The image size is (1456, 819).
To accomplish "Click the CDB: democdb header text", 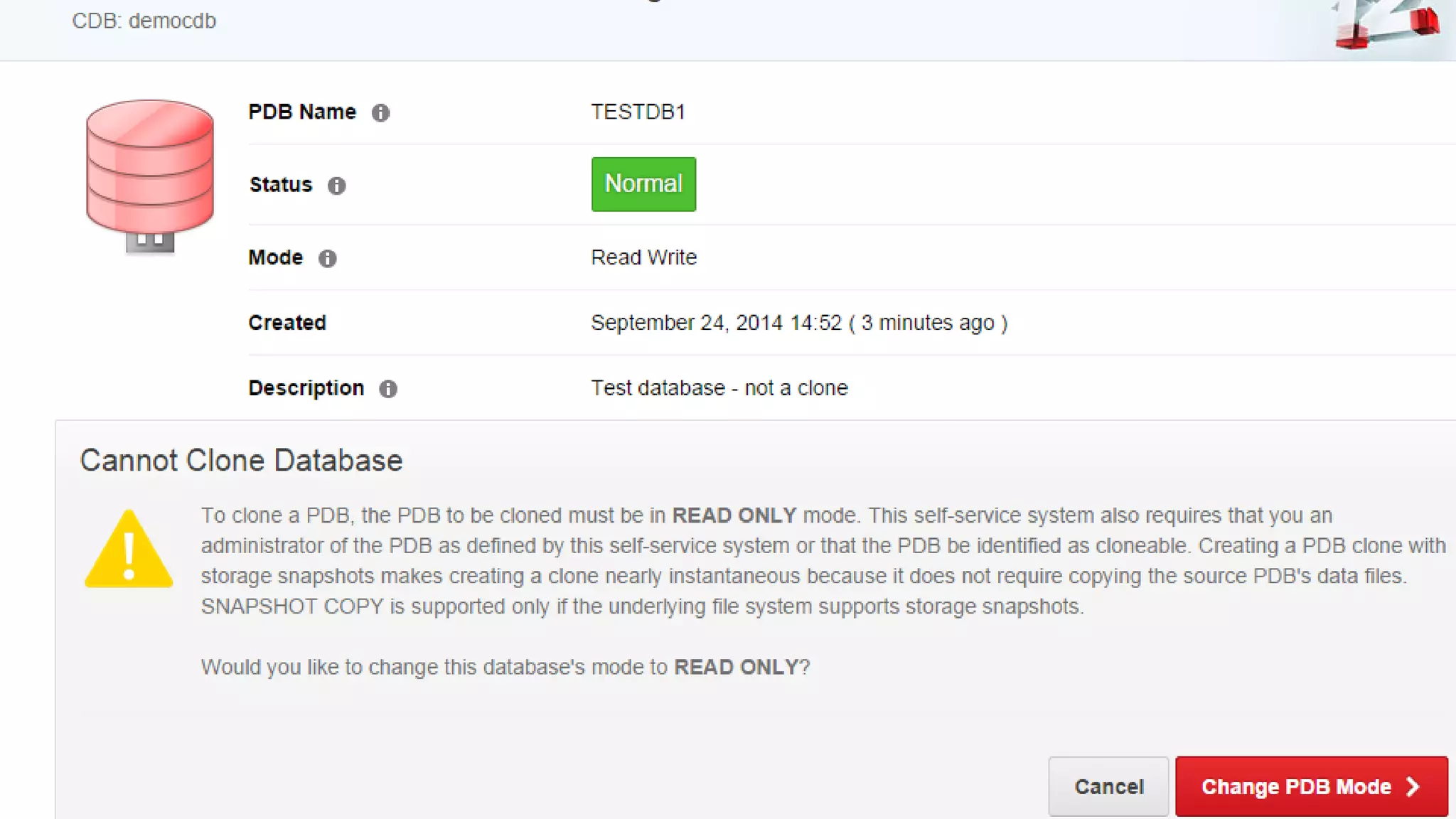I will pos(144,21).
